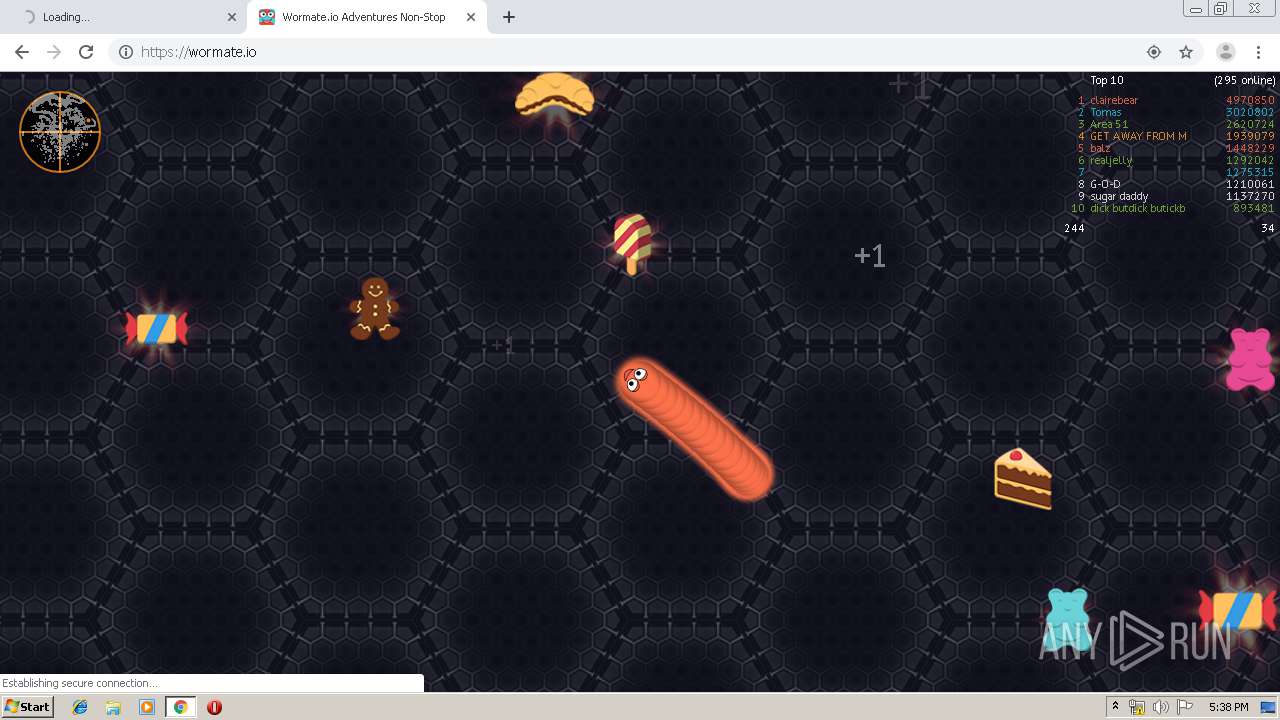Click the back navigation arrow
The image size is (1280, 720).
point(22,52)
